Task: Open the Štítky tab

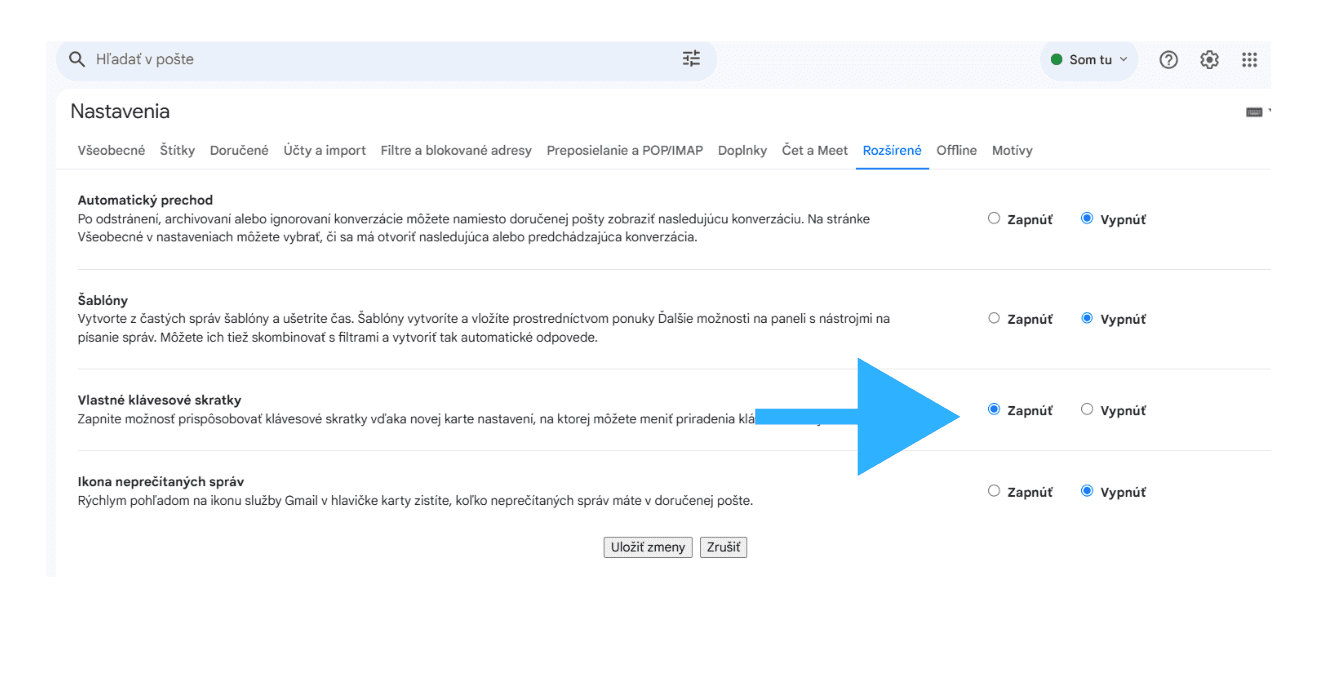Action: [x=177, y=151]
